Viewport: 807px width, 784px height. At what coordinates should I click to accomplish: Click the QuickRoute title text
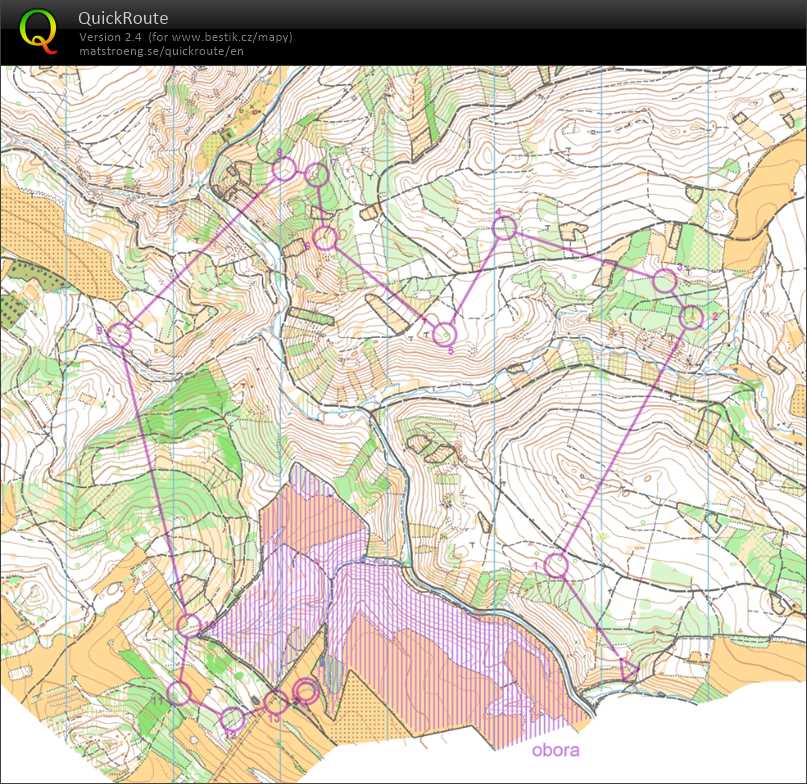pos(123,18)
